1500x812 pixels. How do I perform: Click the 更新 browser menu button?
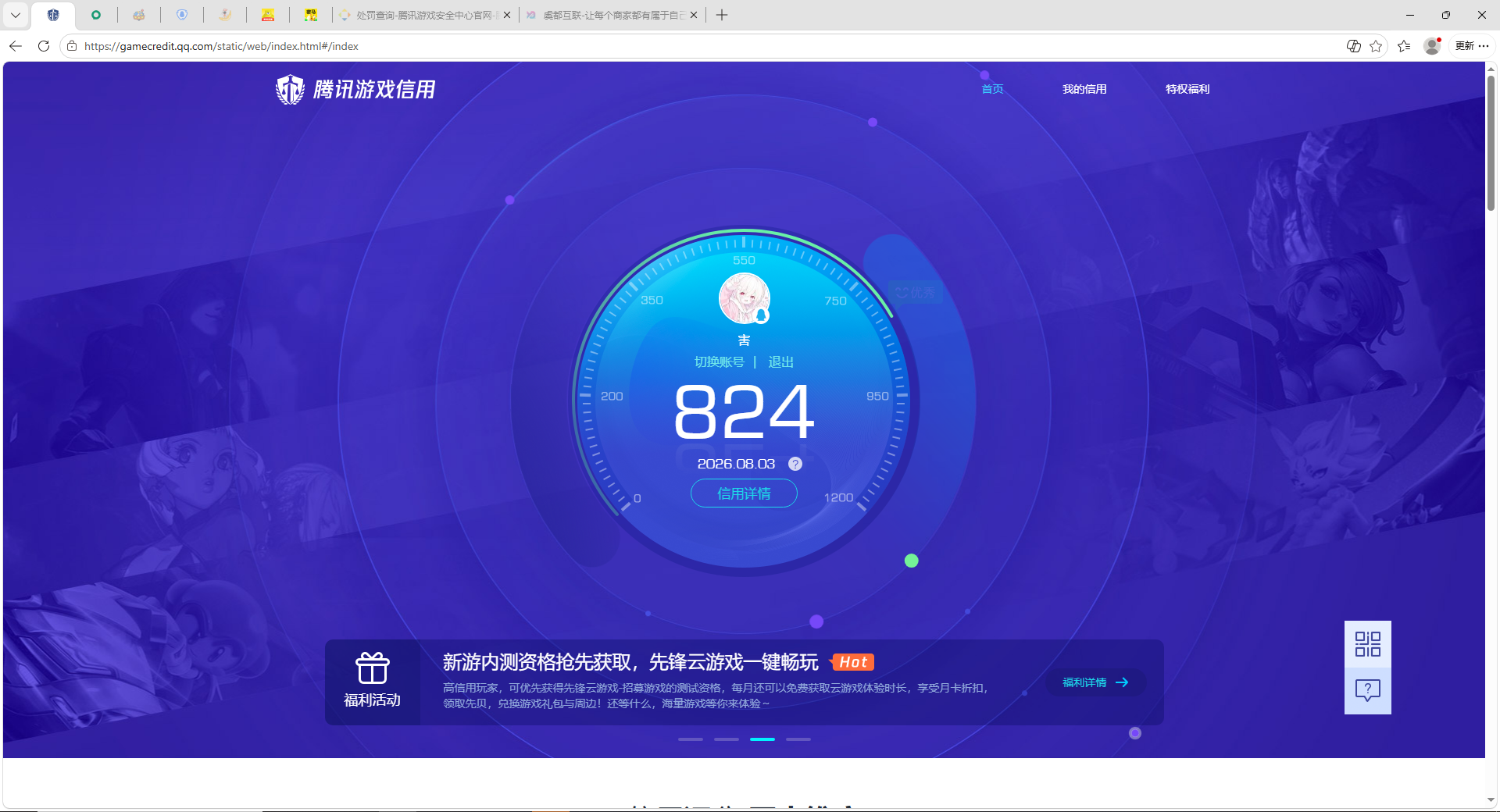coord(1472,46)
